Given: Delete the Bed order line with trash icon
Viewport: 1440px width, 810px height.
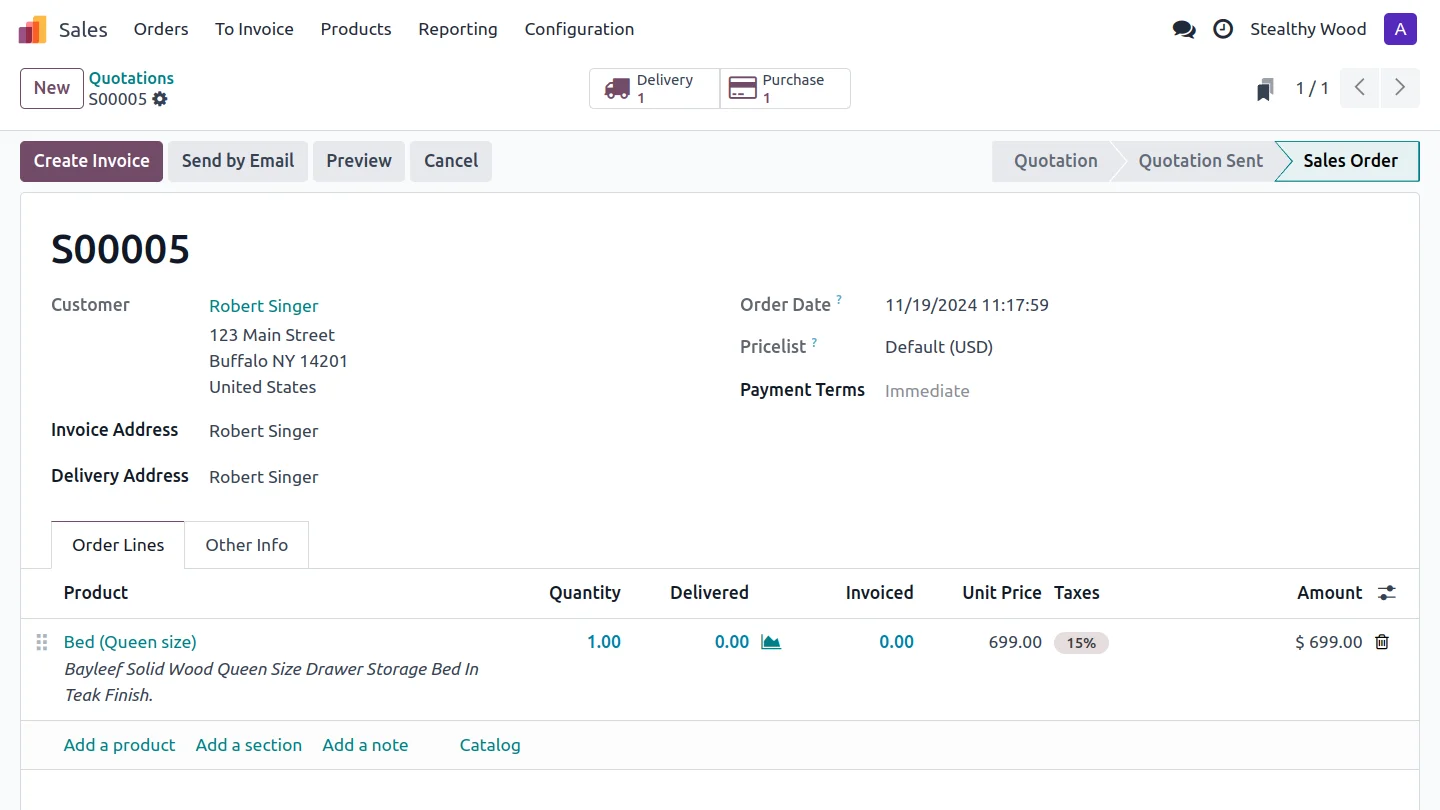Looking at the screenshot, I should pos(1382,642).
